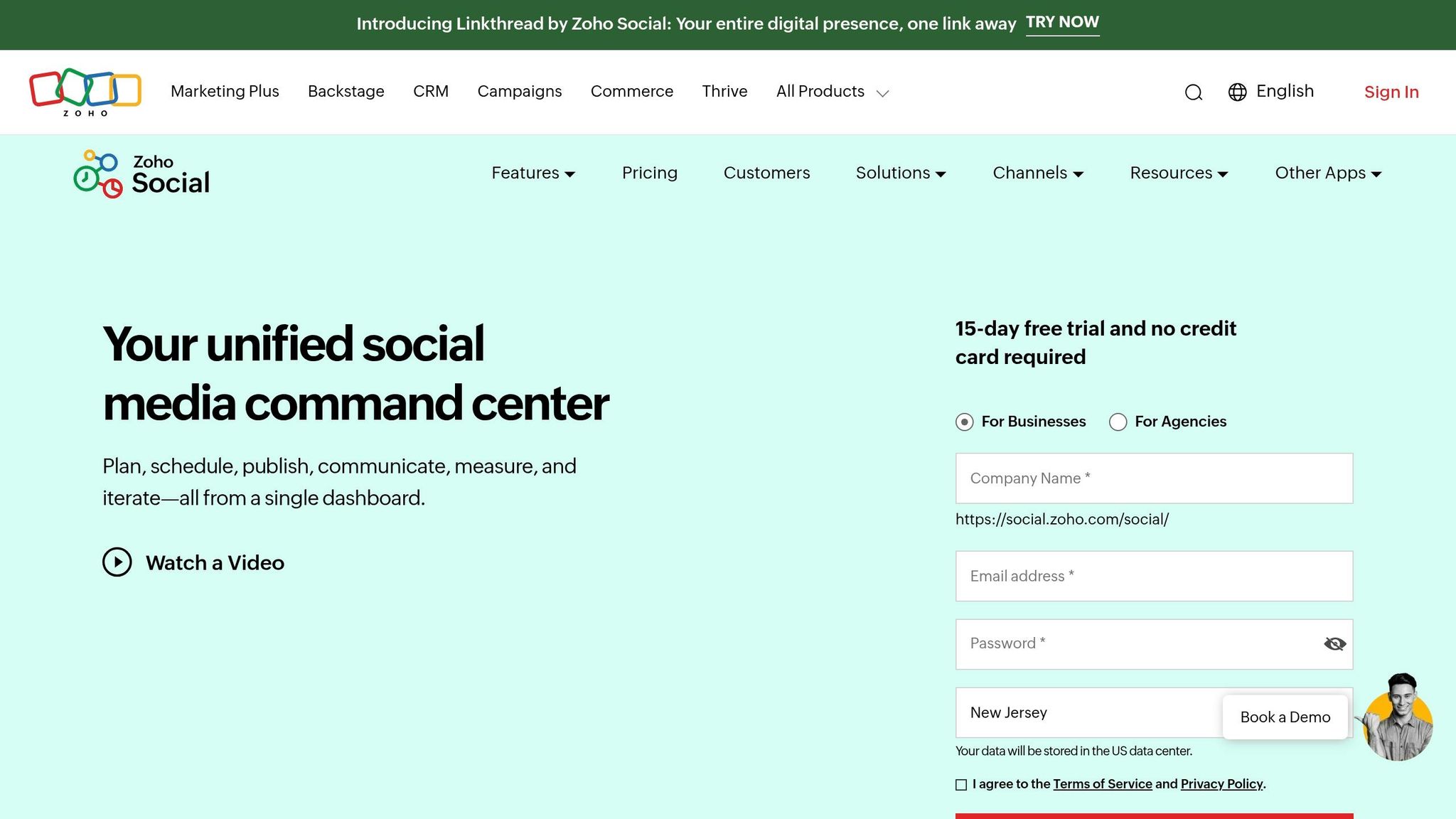Viewport: 1456px width, 819px height.
Task: Open the search using the magnifier icon
Action: [1193, 92]
